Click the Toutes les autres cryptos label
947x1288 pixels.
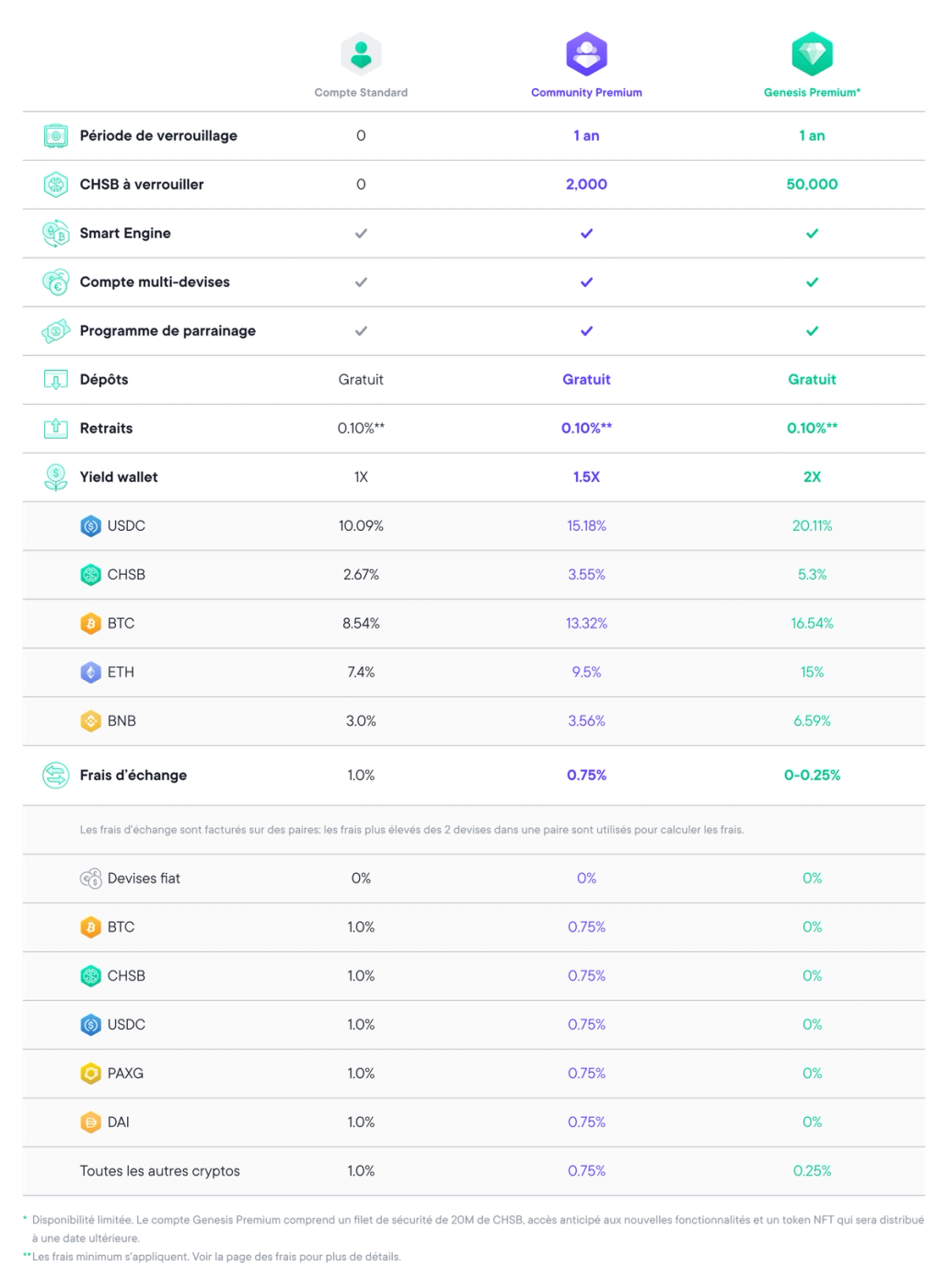pos(159,1171)
